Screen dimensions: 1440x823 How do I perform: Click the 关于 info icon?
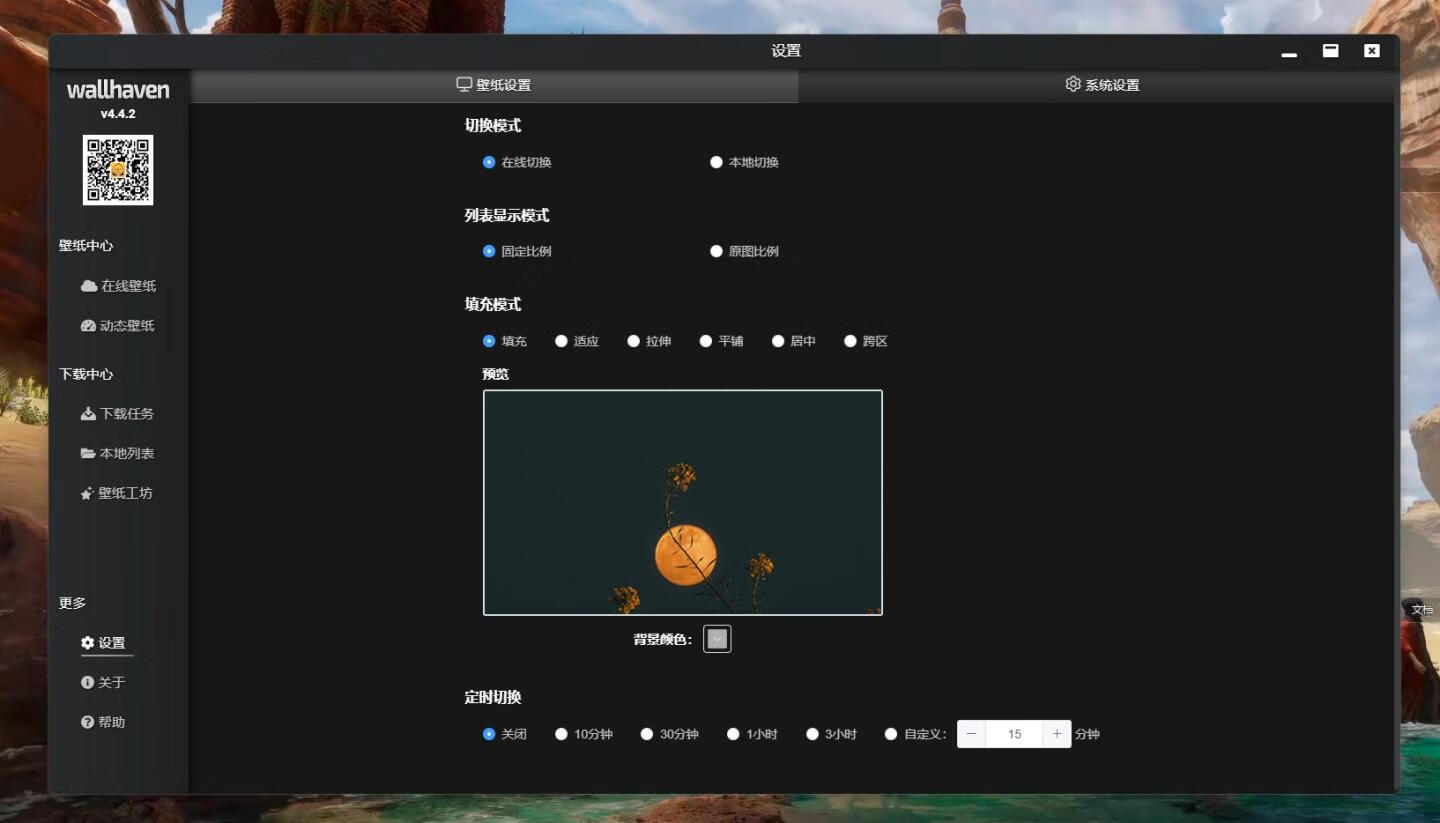(x=88, y=683)
